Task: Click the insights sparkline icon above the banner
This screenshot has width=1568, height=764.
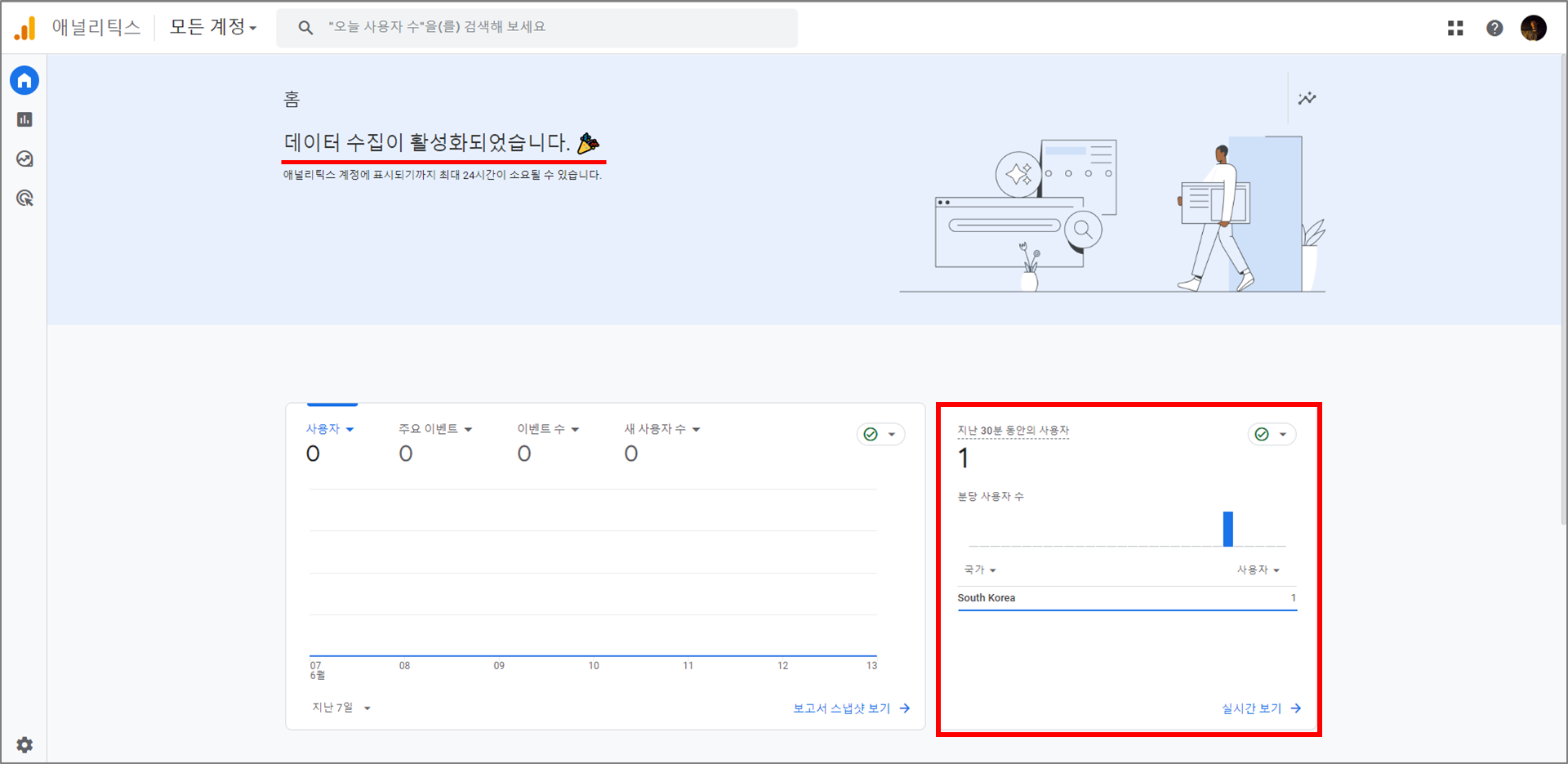Action: point(1307,98)
